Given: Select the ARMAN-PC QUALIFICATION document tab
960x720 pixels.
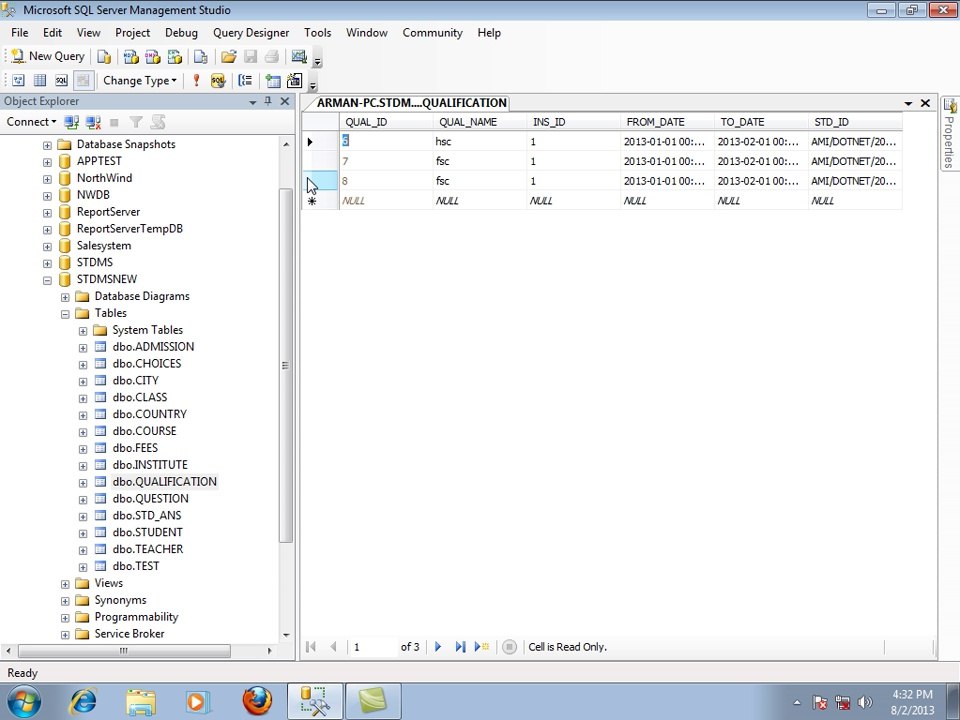Looking at the screenshot, I should (411, 103).
